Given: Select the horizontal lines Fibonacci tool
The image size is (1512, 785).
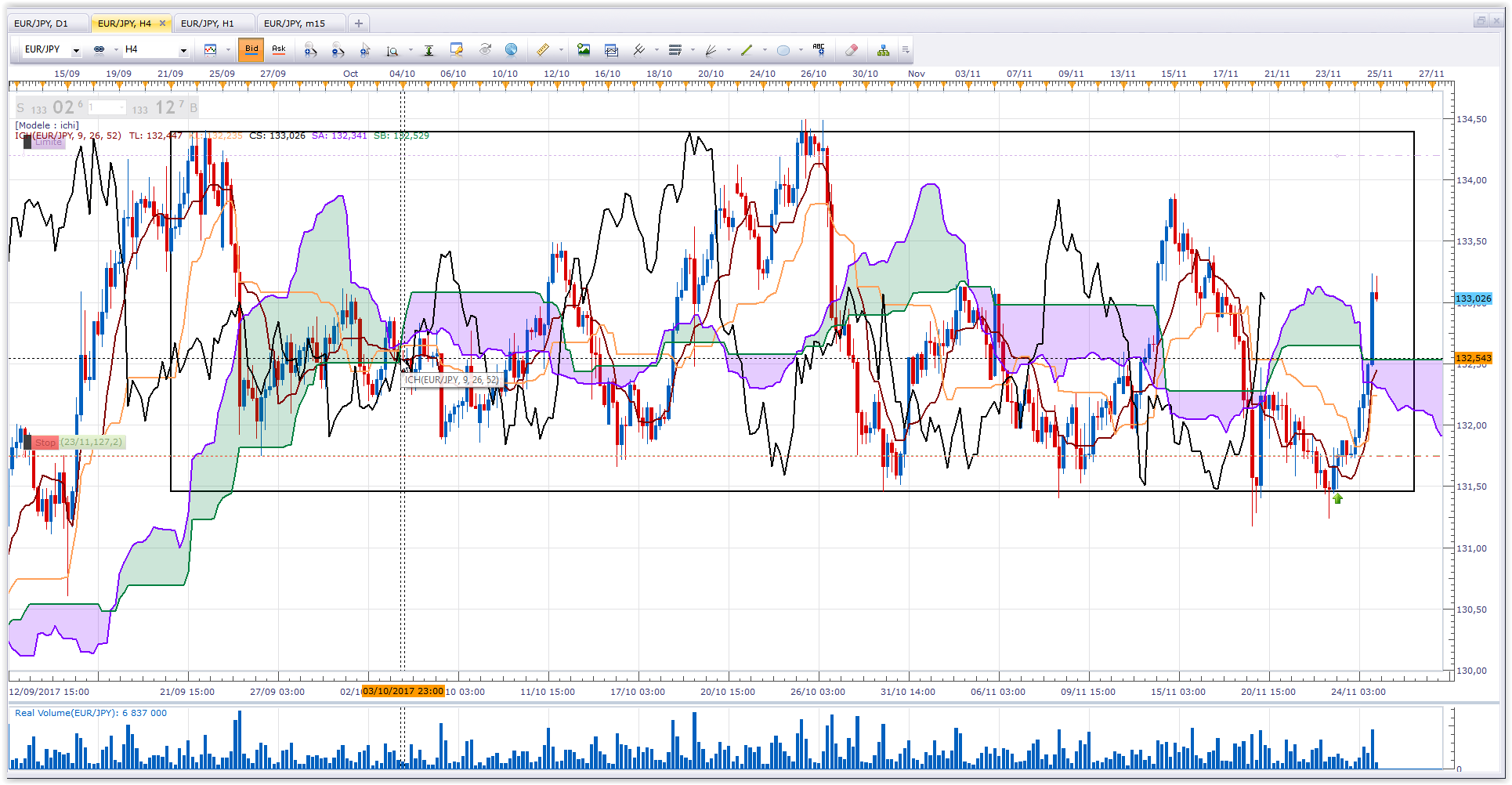Looking at the screenshot, I should point(675,49).
